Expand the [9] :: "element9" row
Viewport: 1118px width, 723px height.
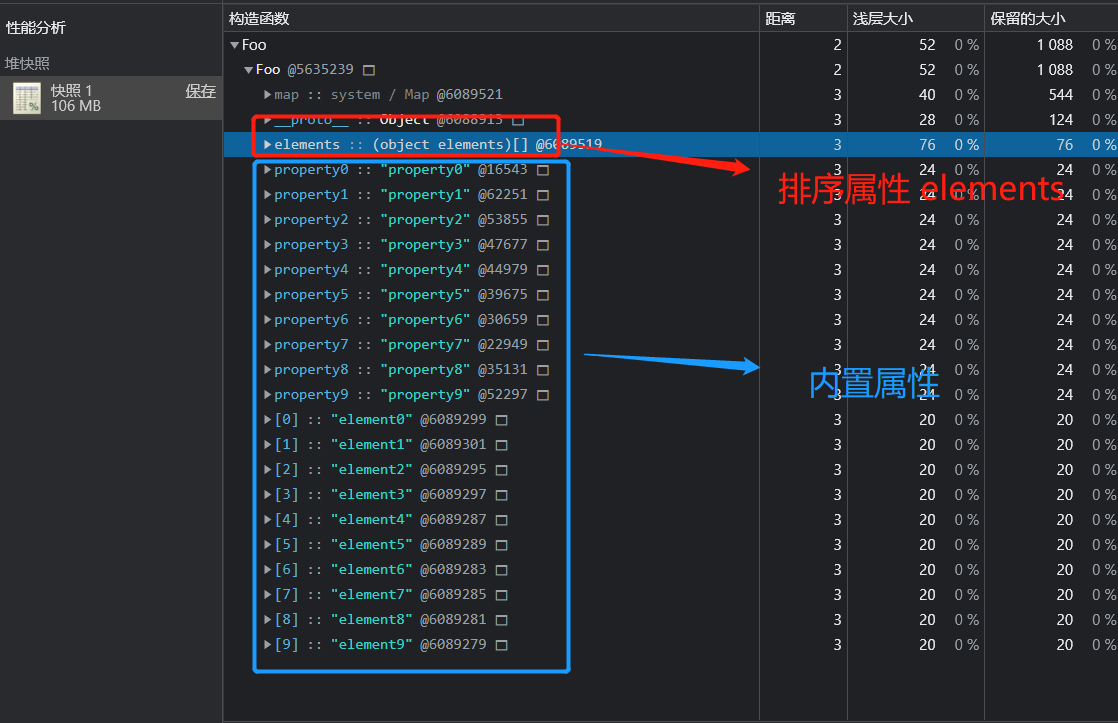[x=267, y=645]
